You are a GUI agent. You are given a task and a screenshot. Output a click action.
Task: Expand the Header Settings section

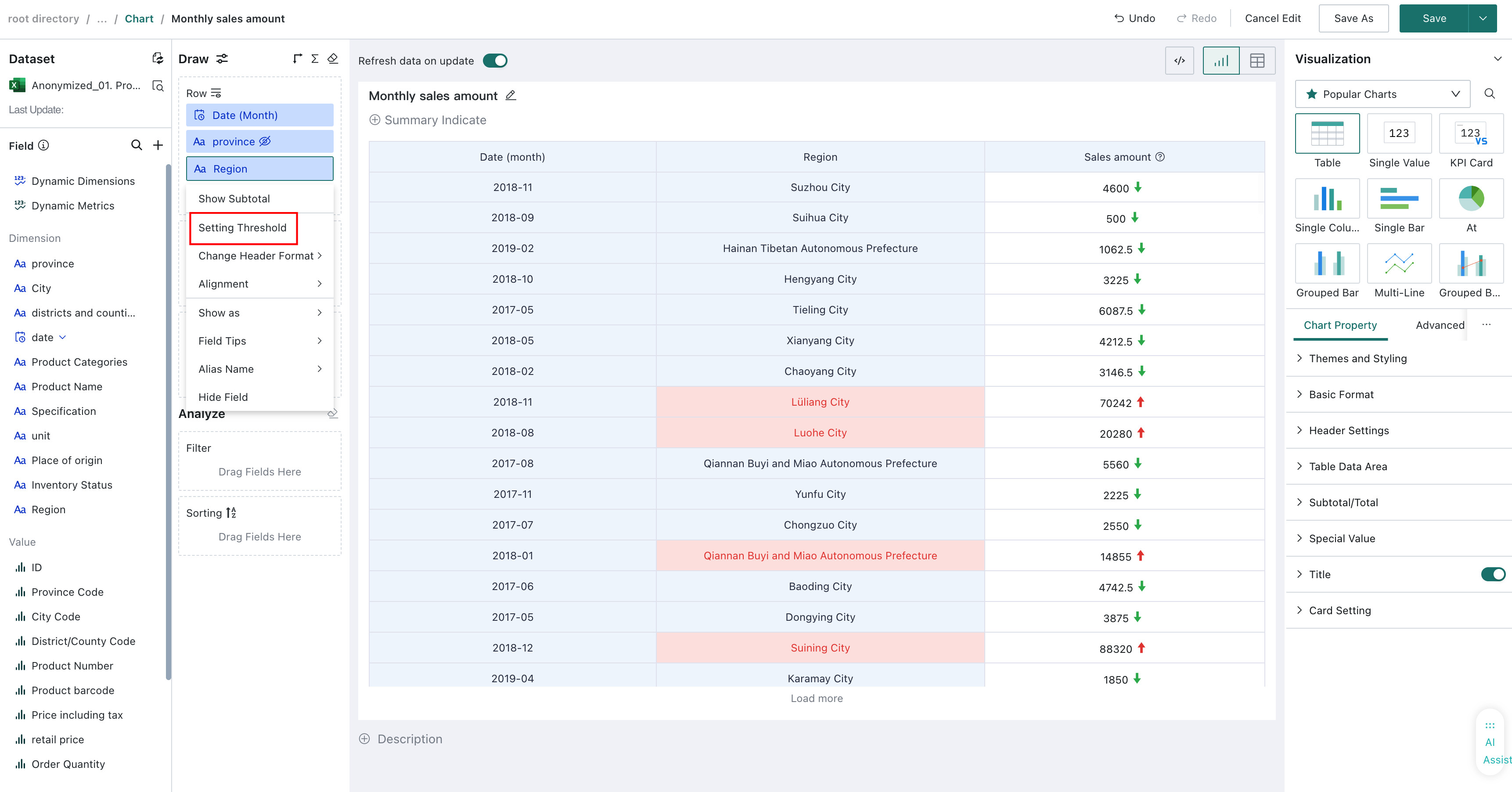(x=1348, y=430)
